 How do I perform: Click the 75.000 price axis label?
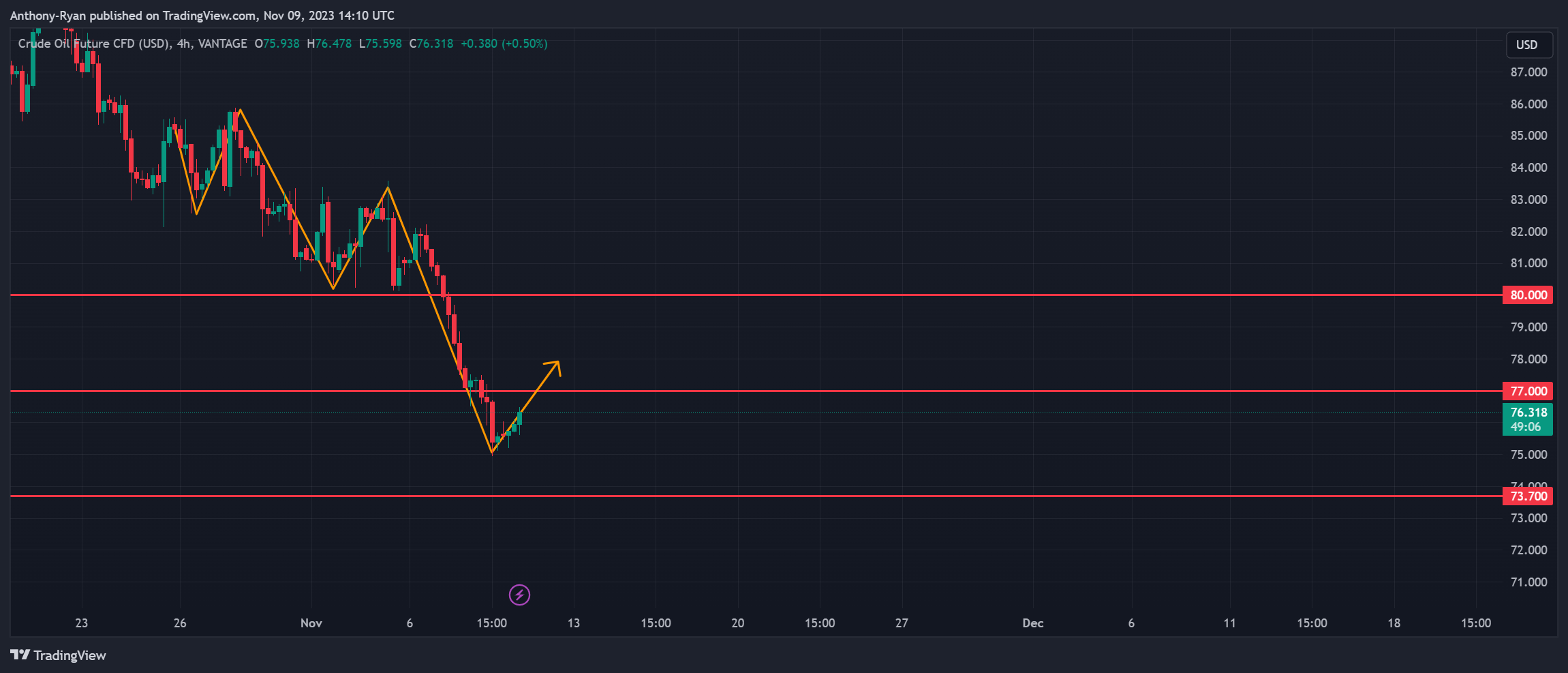coord(1529,455)
